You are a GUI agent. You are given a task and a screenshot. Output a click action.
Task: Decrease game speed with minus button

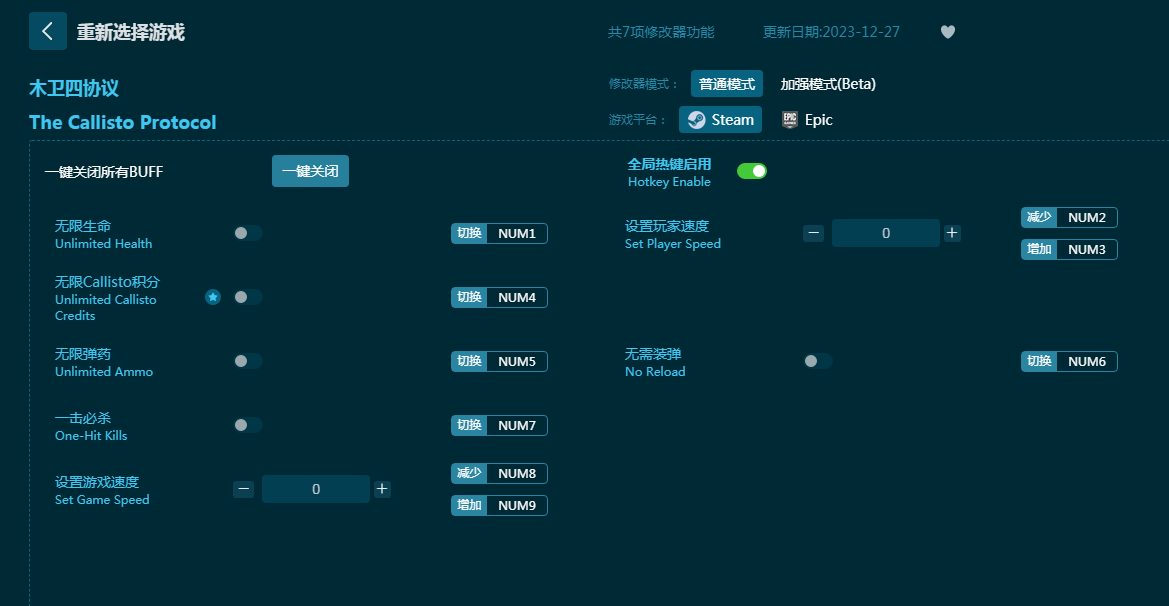tap(244, 489)
